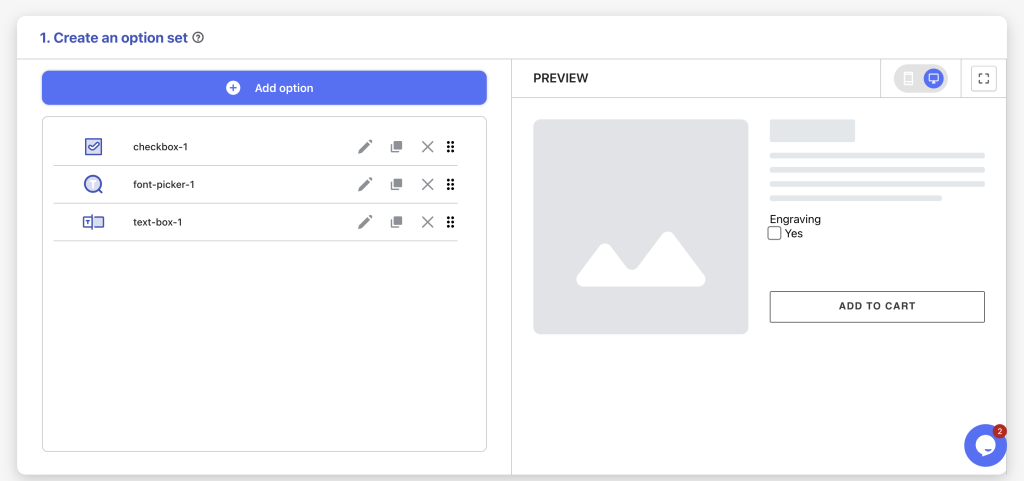
Task: Expand the preview to fullscreen
Action: [984, 78]
